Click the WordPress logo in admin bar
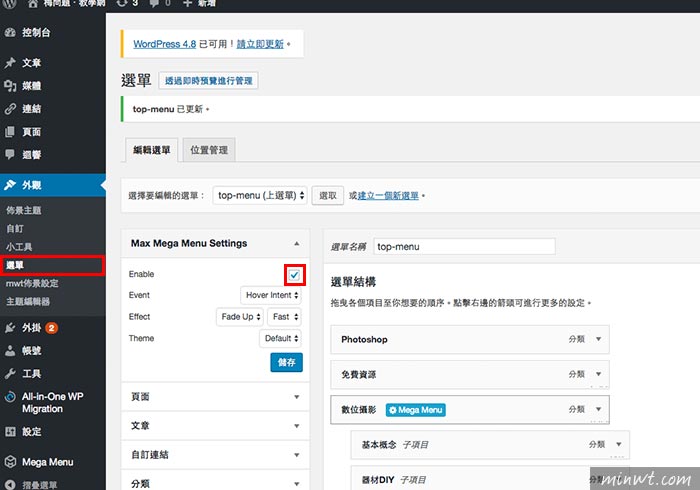 point(10,4)
